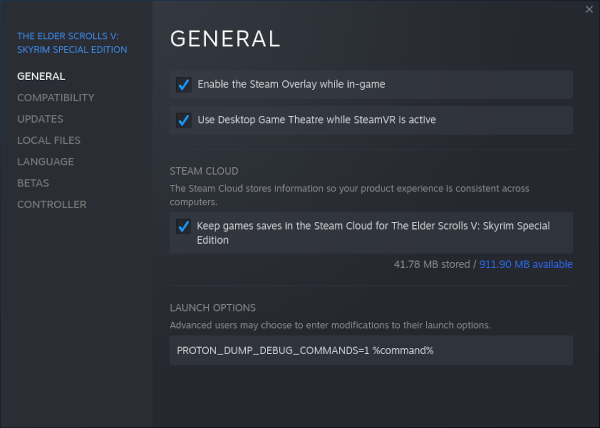
Task: Toggle Desktop Game Theatre for SteamVR
Action: (184, 120)
